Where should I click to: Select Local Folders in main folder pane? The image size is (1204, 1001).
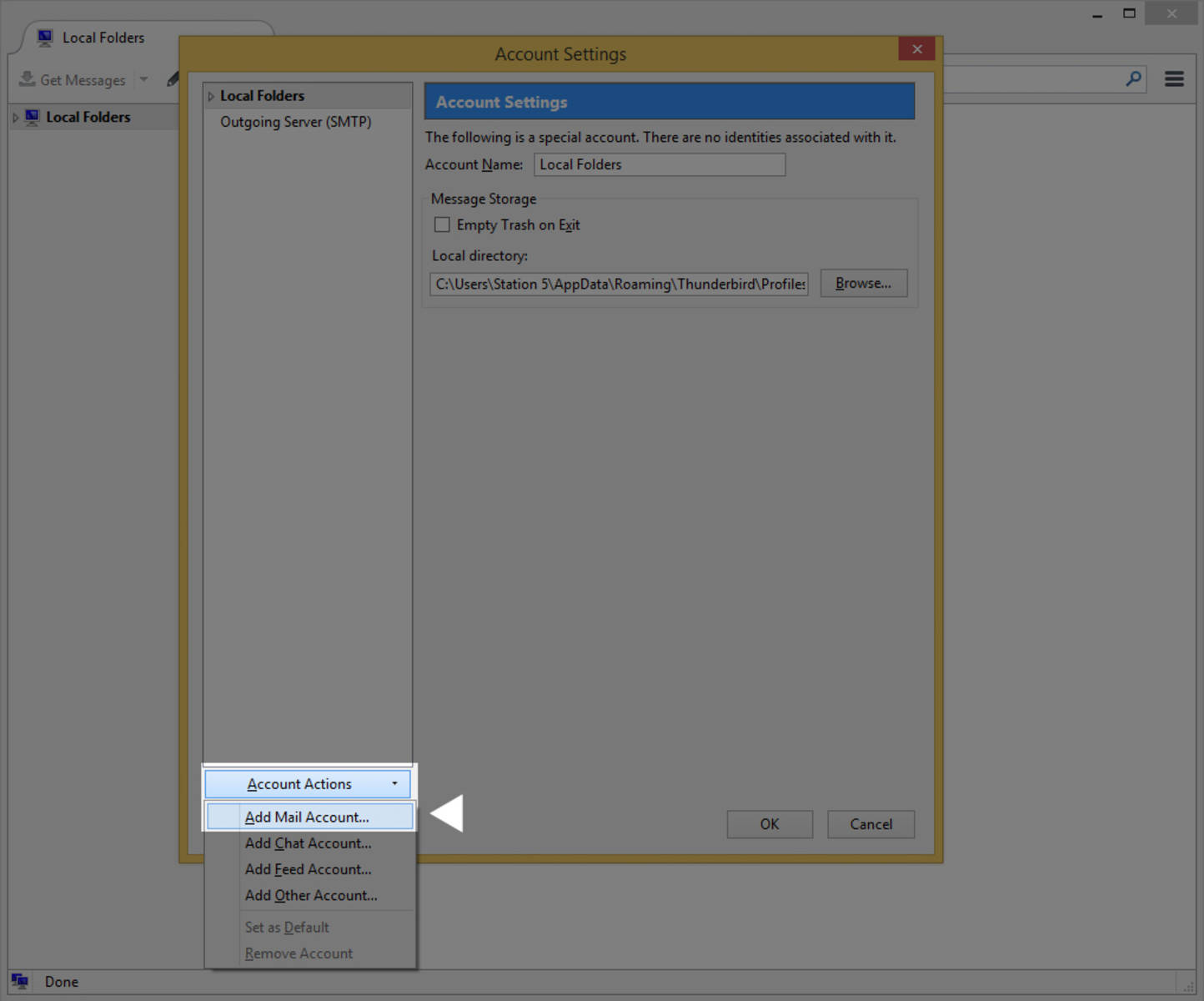click(88, 118)
